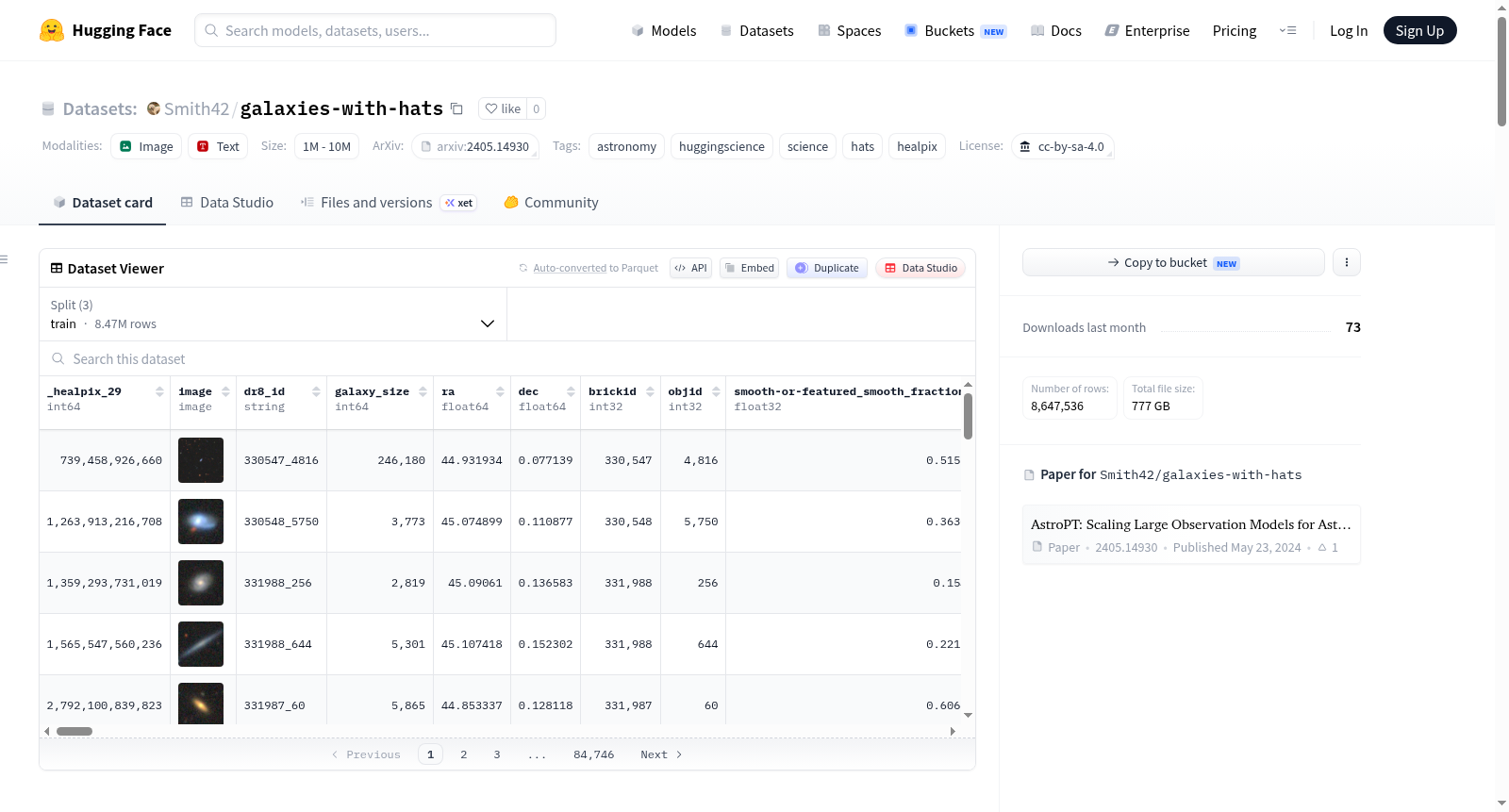
Task: Open the galaxy thumbnail in row 330547_4816
Action: [x=201, y=460]
